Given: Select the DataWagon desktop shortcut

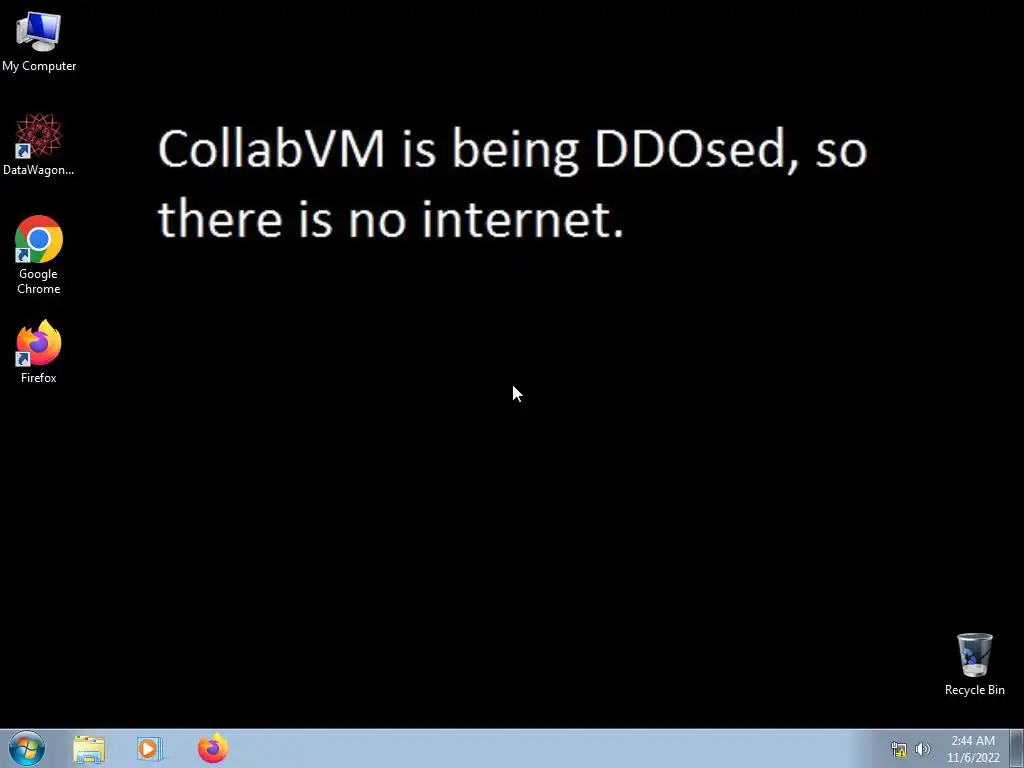Looking at the screenshot, I should coord(39,144).
